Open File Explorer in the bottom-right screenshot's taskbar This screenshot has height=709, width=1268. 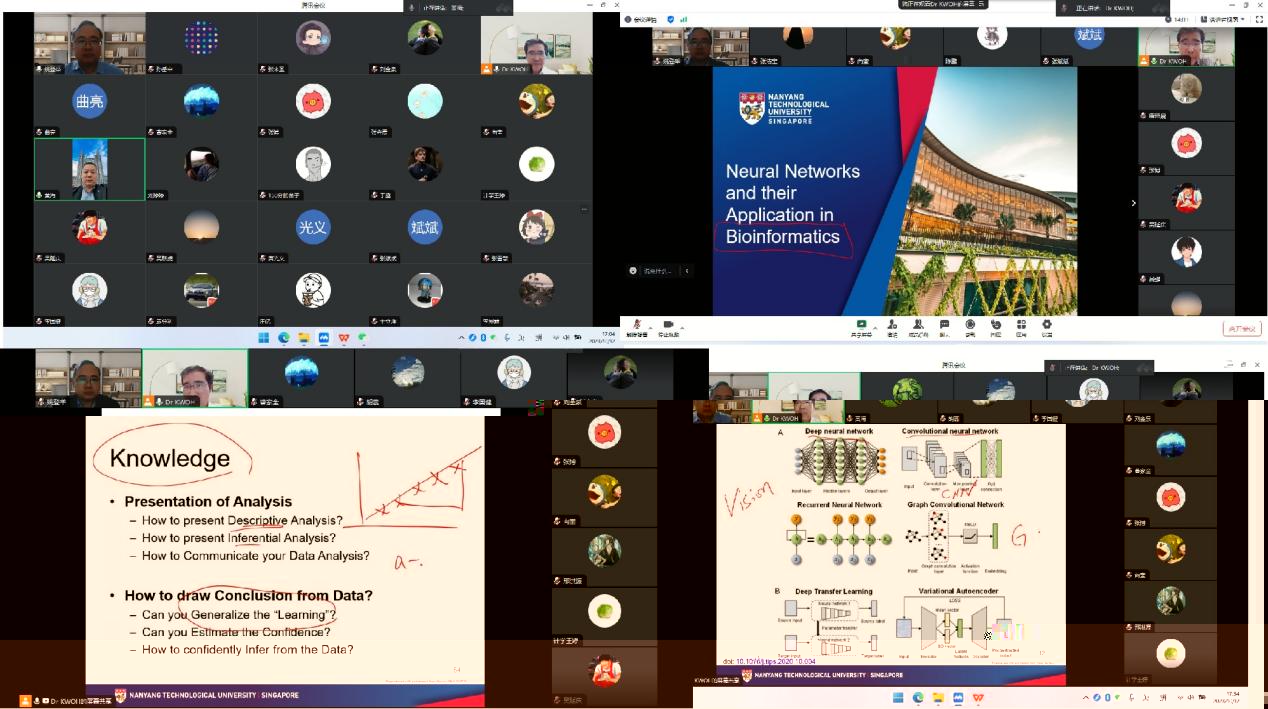938,698
